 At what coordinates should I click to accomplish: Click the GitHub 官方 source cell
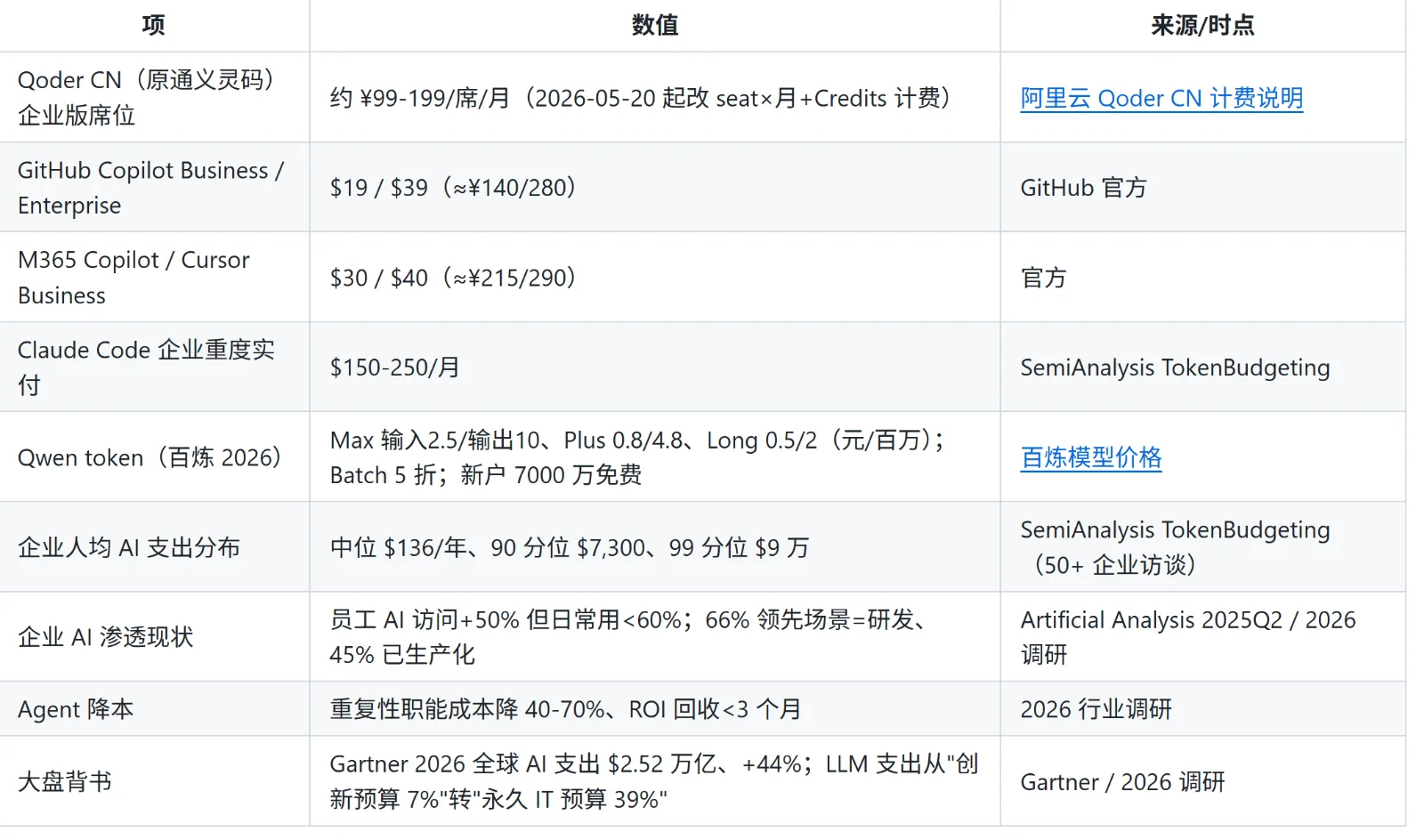(1203, 187)
